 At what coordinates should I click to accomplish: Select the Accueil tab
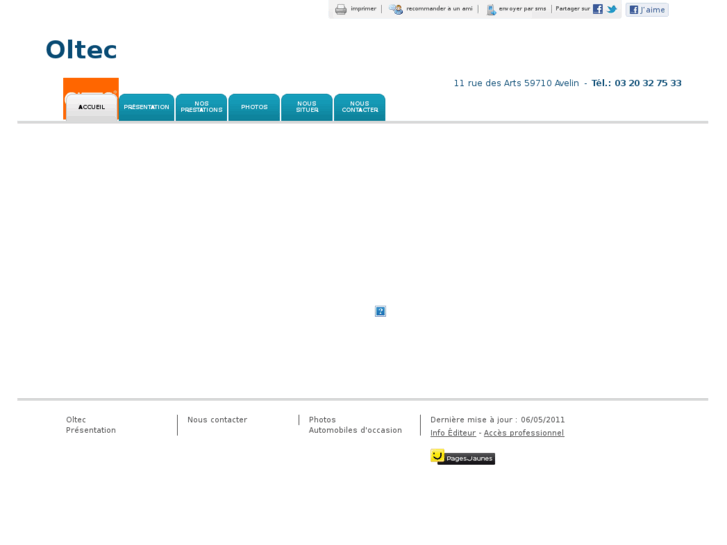tap(91, 107)
